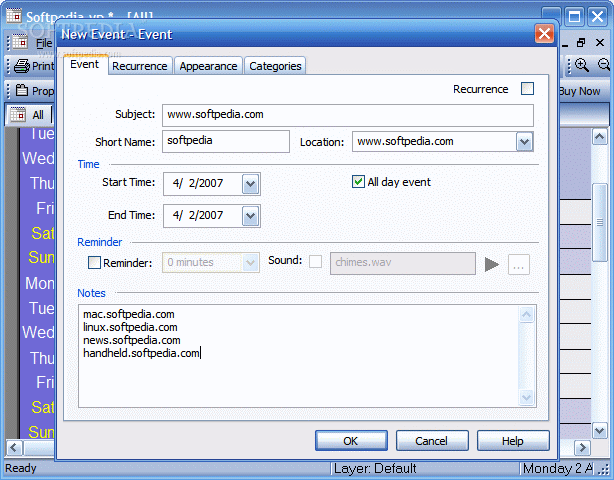Viewport: 614px width, 480px height.
Task: Select the End Time date 4/2/2007
Action: [198, 215]
